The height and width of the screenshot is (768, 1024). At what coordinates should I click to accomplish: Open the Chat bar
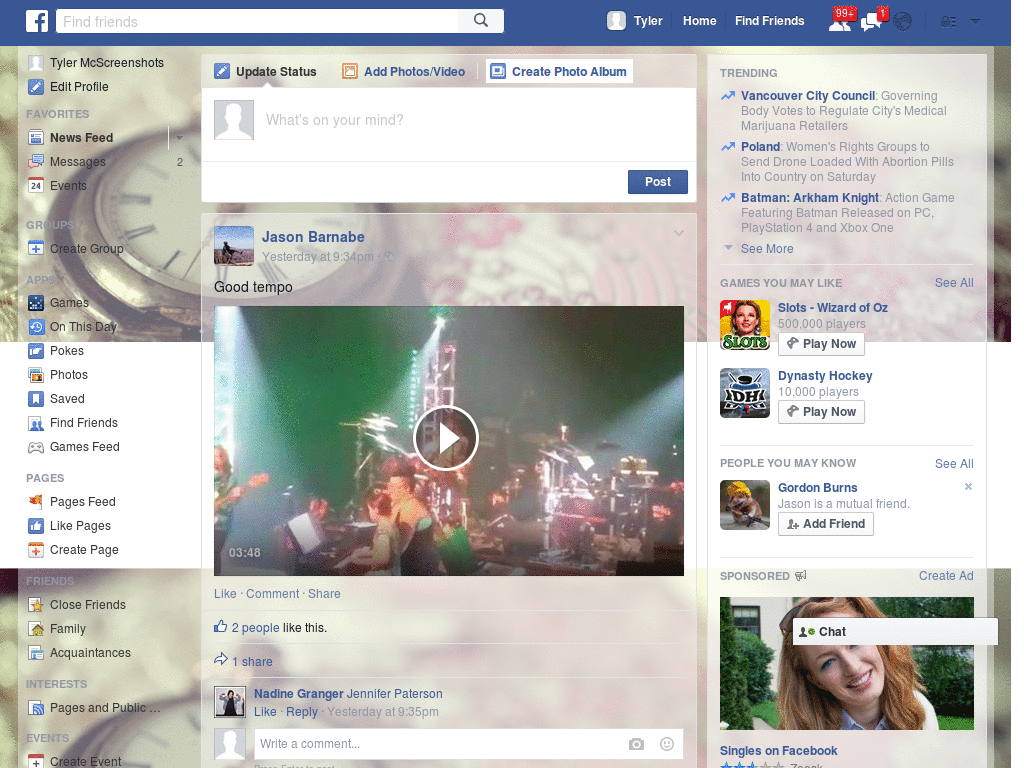point(895,632)
